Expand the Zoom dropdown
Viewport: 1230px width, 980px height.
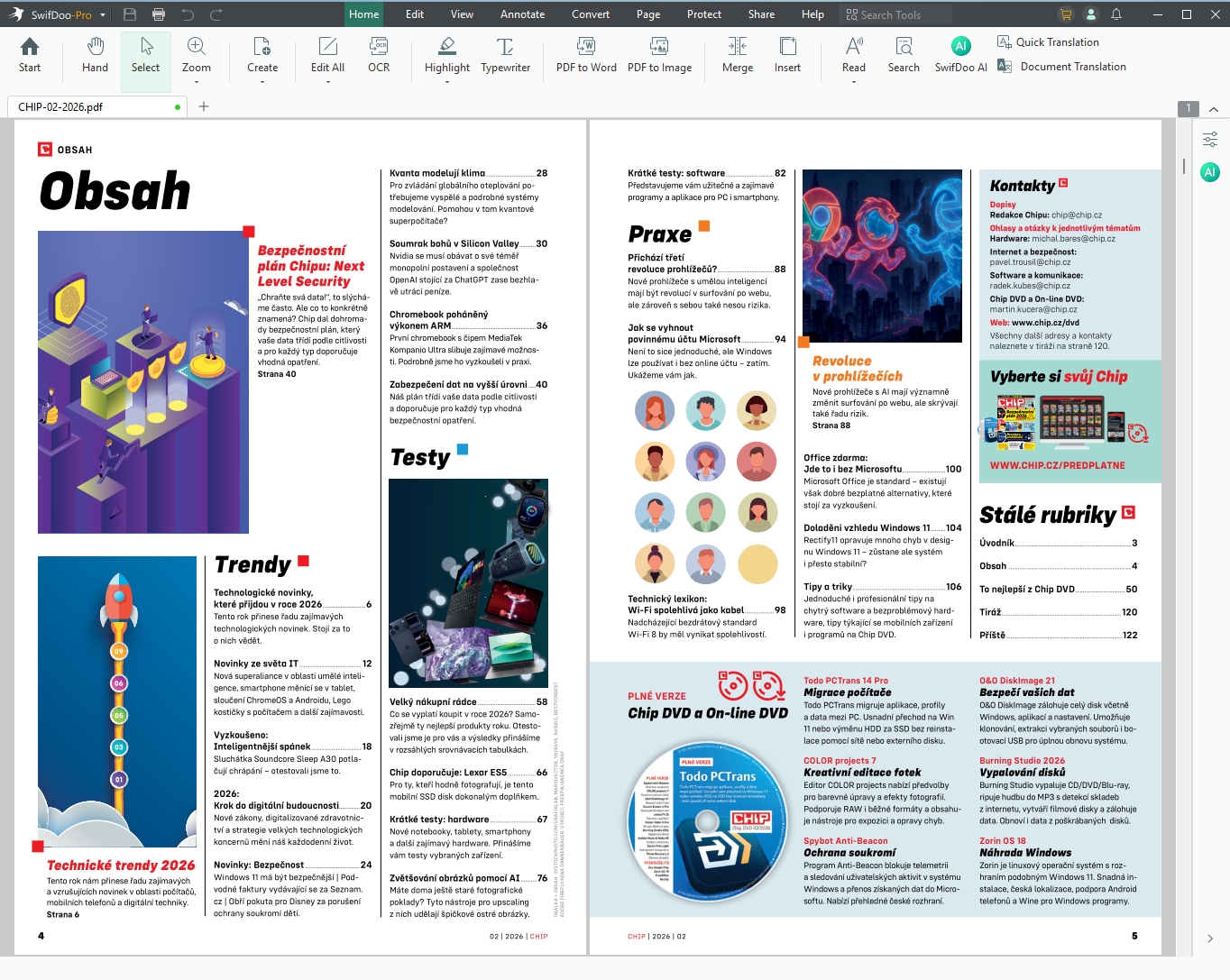197,81
